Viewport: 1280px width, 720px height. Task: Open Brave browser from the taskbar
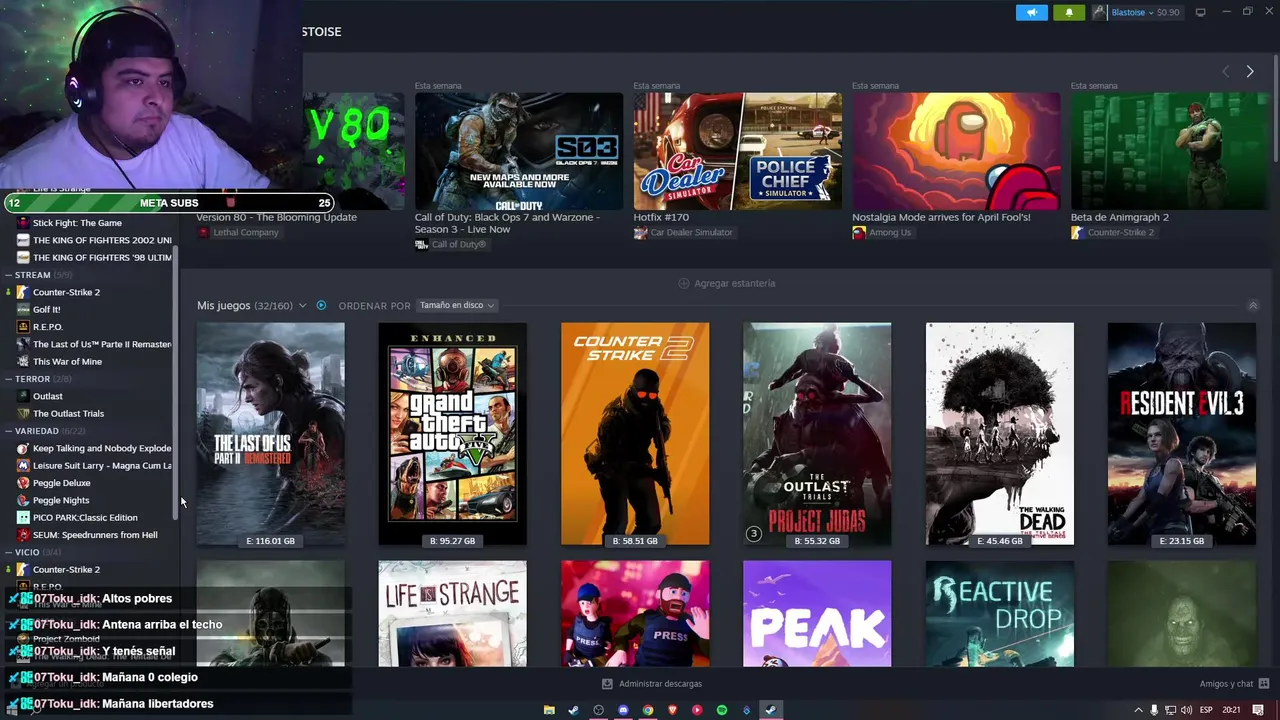click(672, 710)
